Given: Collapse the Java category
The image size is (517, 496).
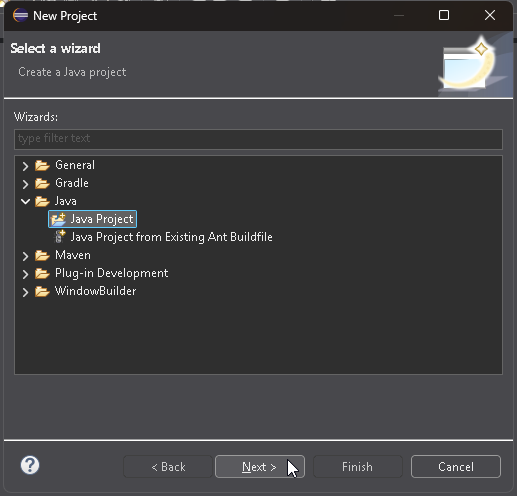Looking at the screenshot, I should click(25, 201).
